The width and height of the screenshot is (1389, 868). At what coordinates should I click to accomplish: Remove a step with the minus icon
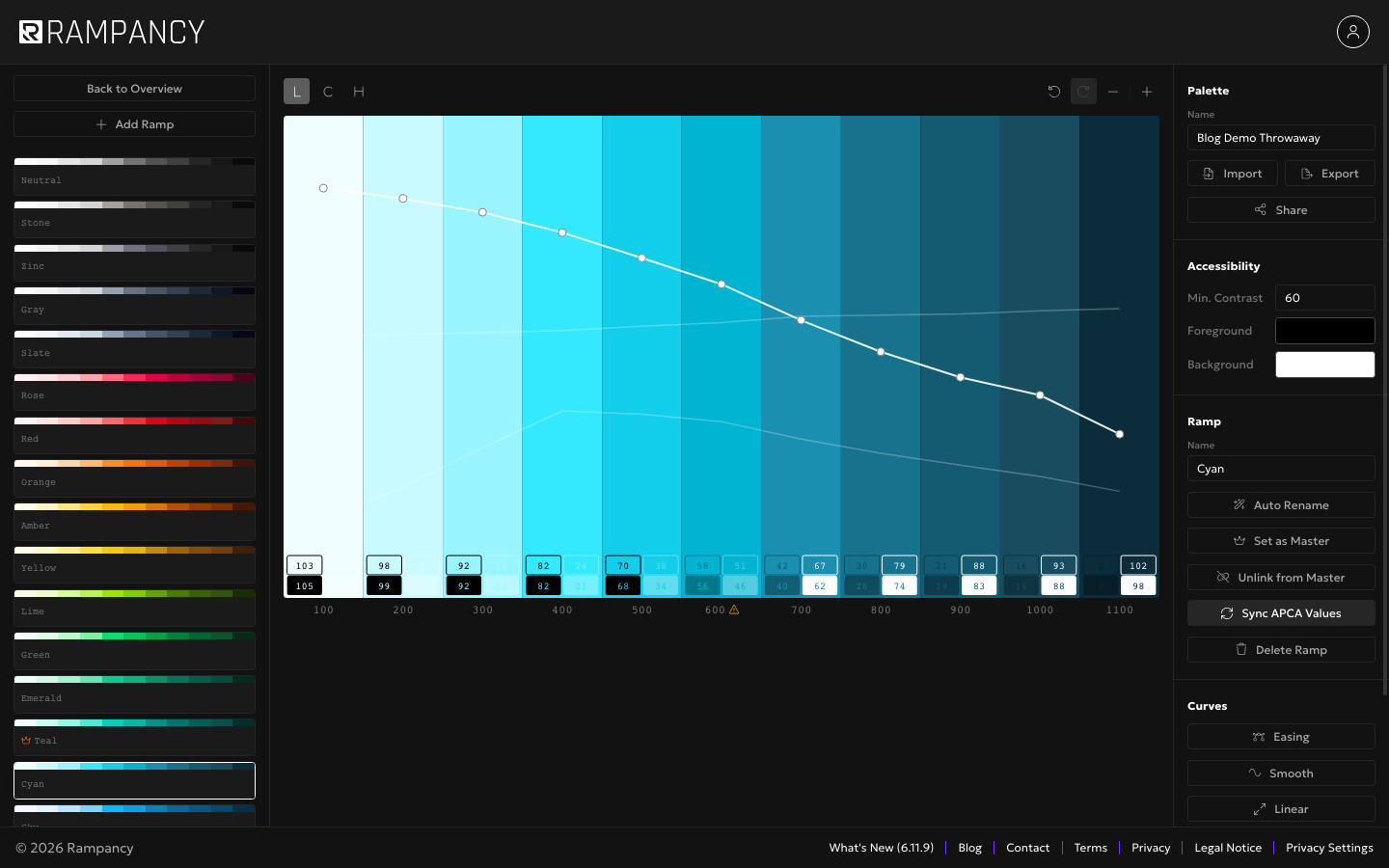point(1113,92)
